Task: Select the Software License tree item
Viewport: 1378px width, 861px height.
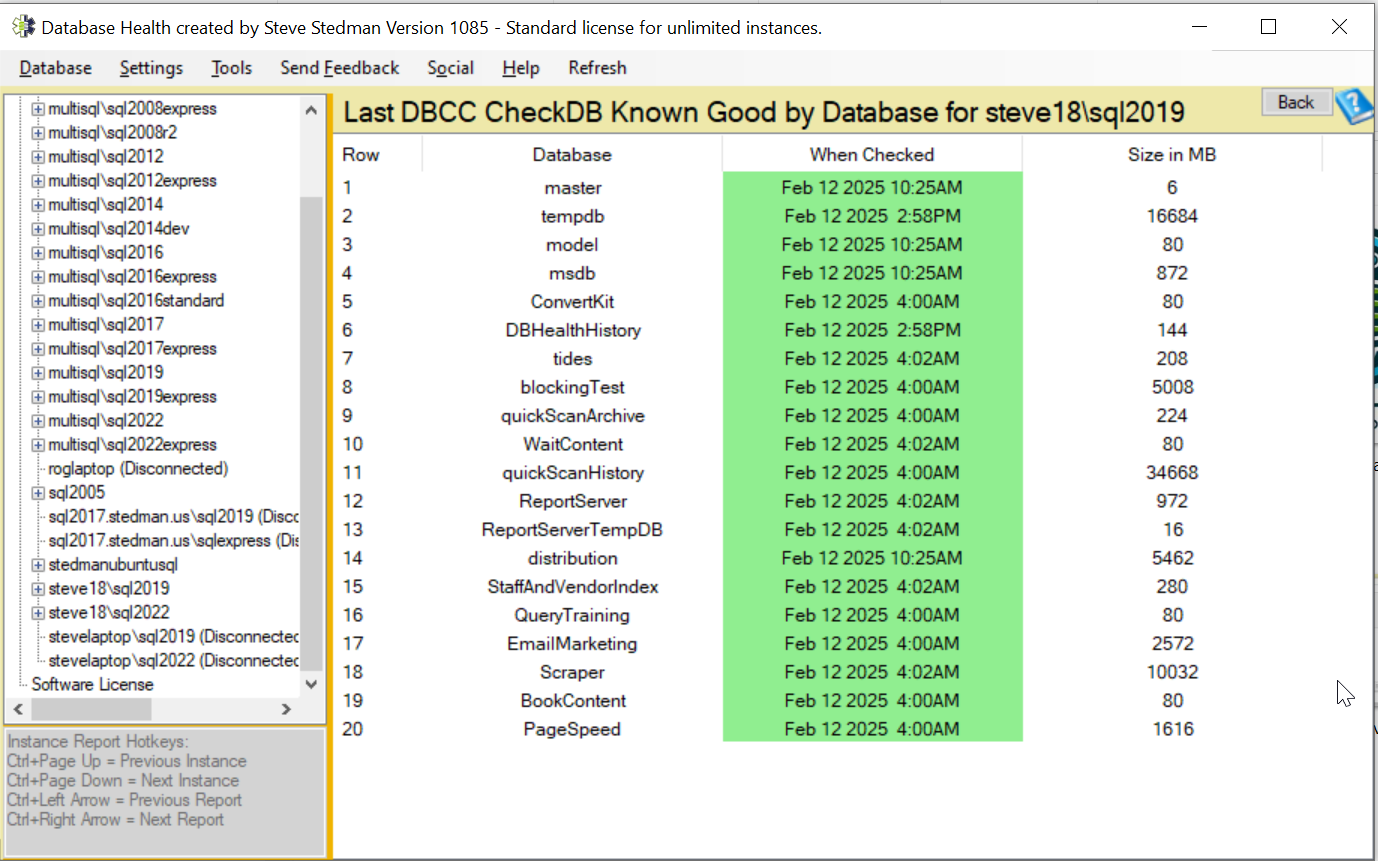Action: pos(93,685)
